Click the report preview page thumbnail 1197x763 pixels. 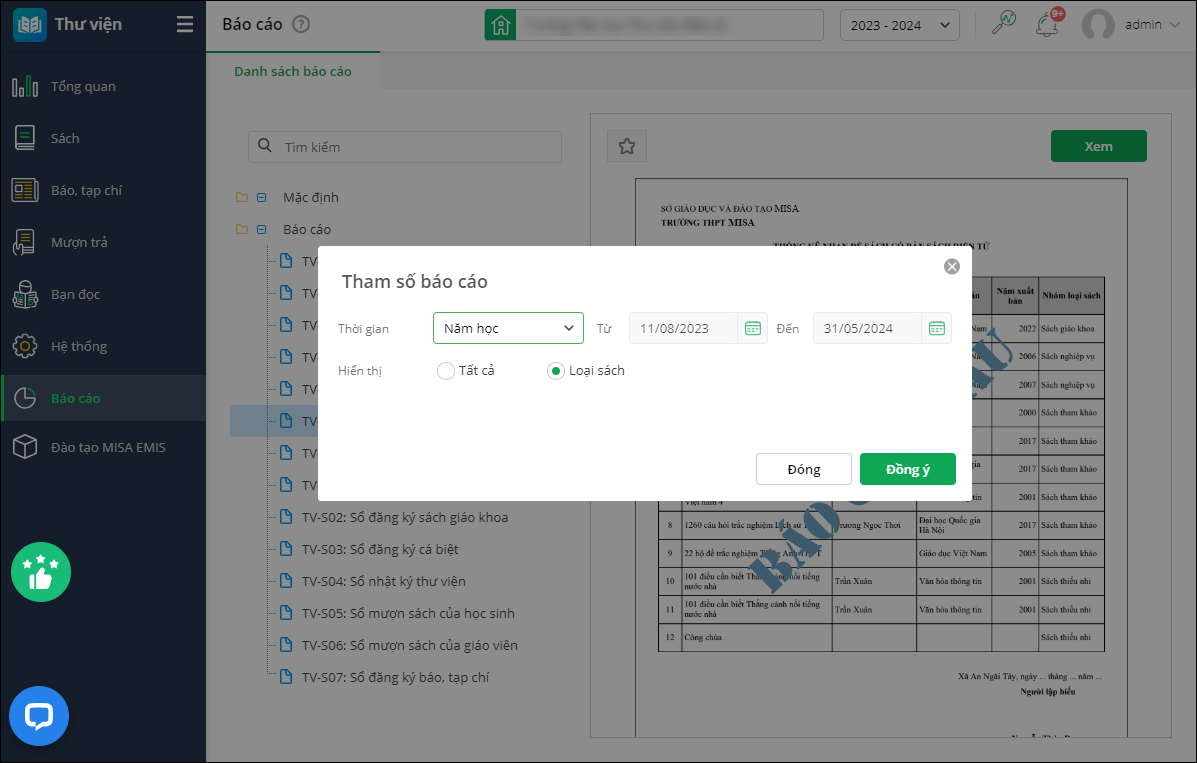point(881,458)
